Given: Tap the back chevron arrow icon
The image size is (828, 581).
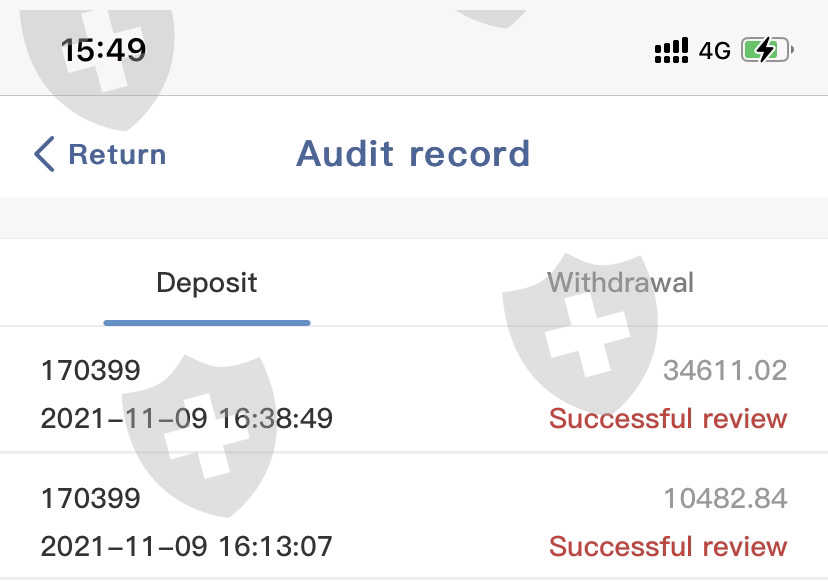Looking at the screenshot, I should [x=44, y=155].
